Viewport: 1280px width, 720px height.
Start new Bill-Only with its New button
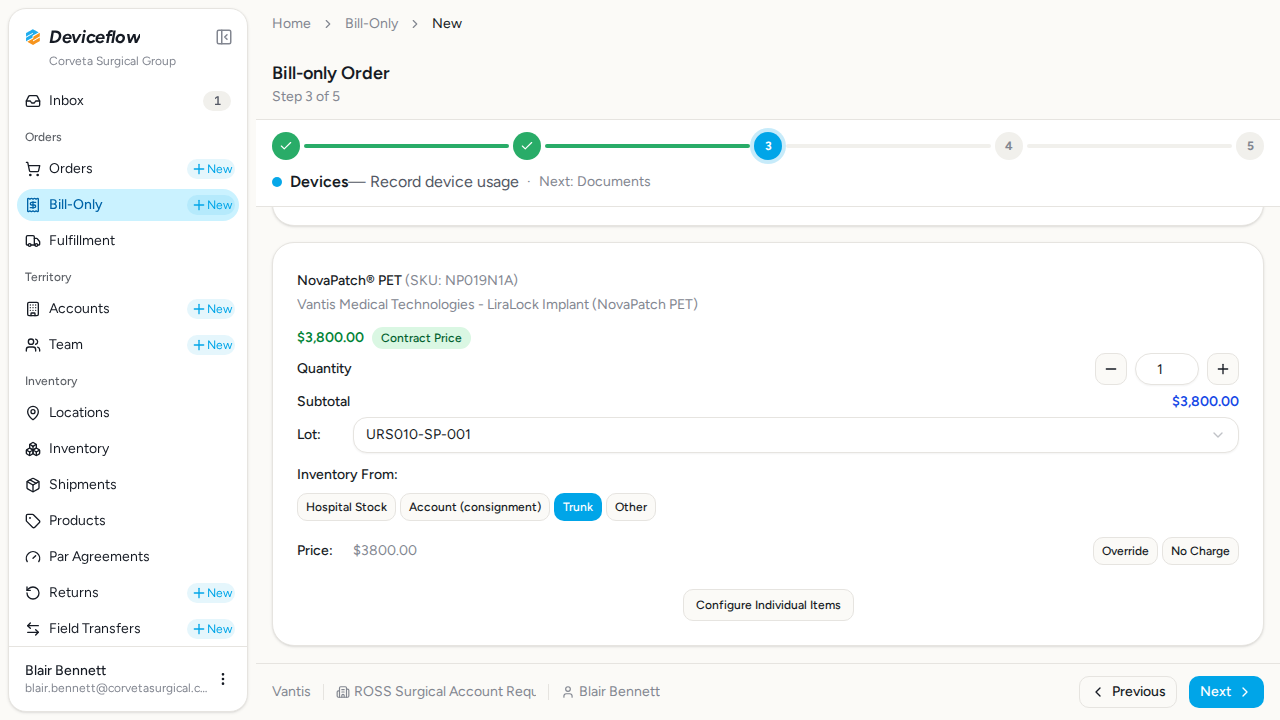pos(211,205)
